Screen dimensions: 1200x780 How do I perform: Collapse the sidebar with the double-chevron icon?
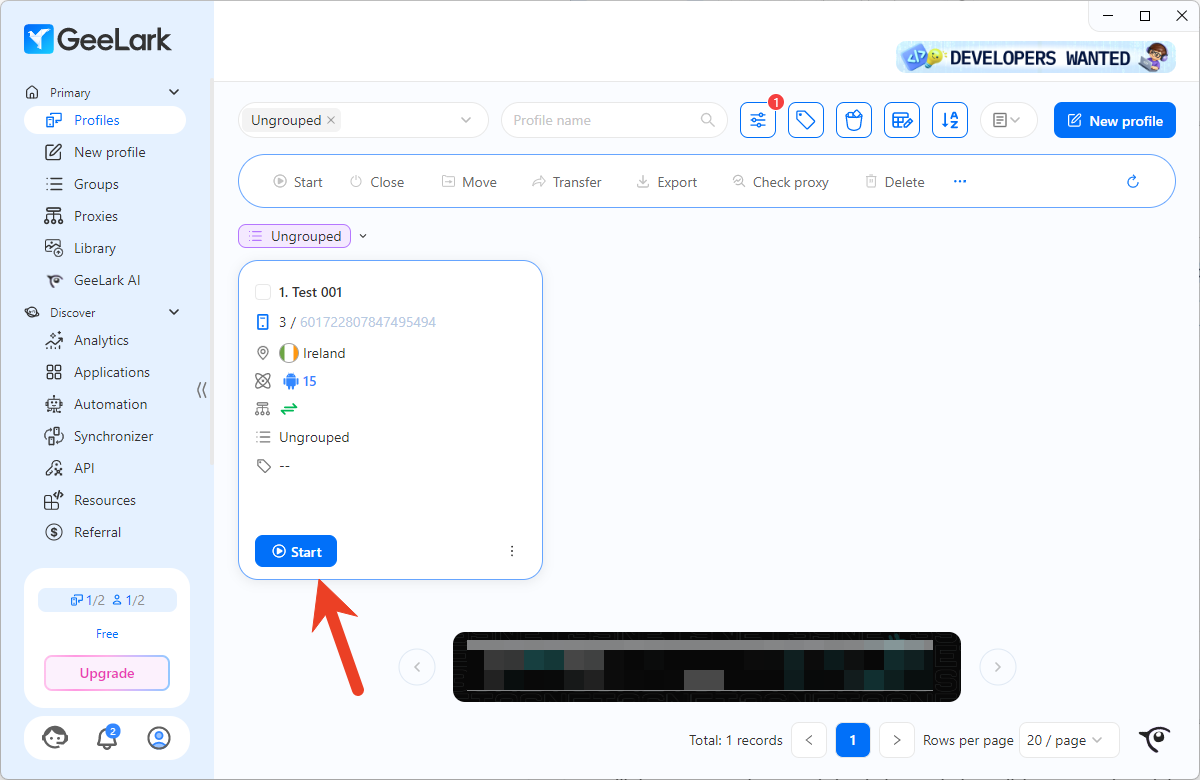202,389
